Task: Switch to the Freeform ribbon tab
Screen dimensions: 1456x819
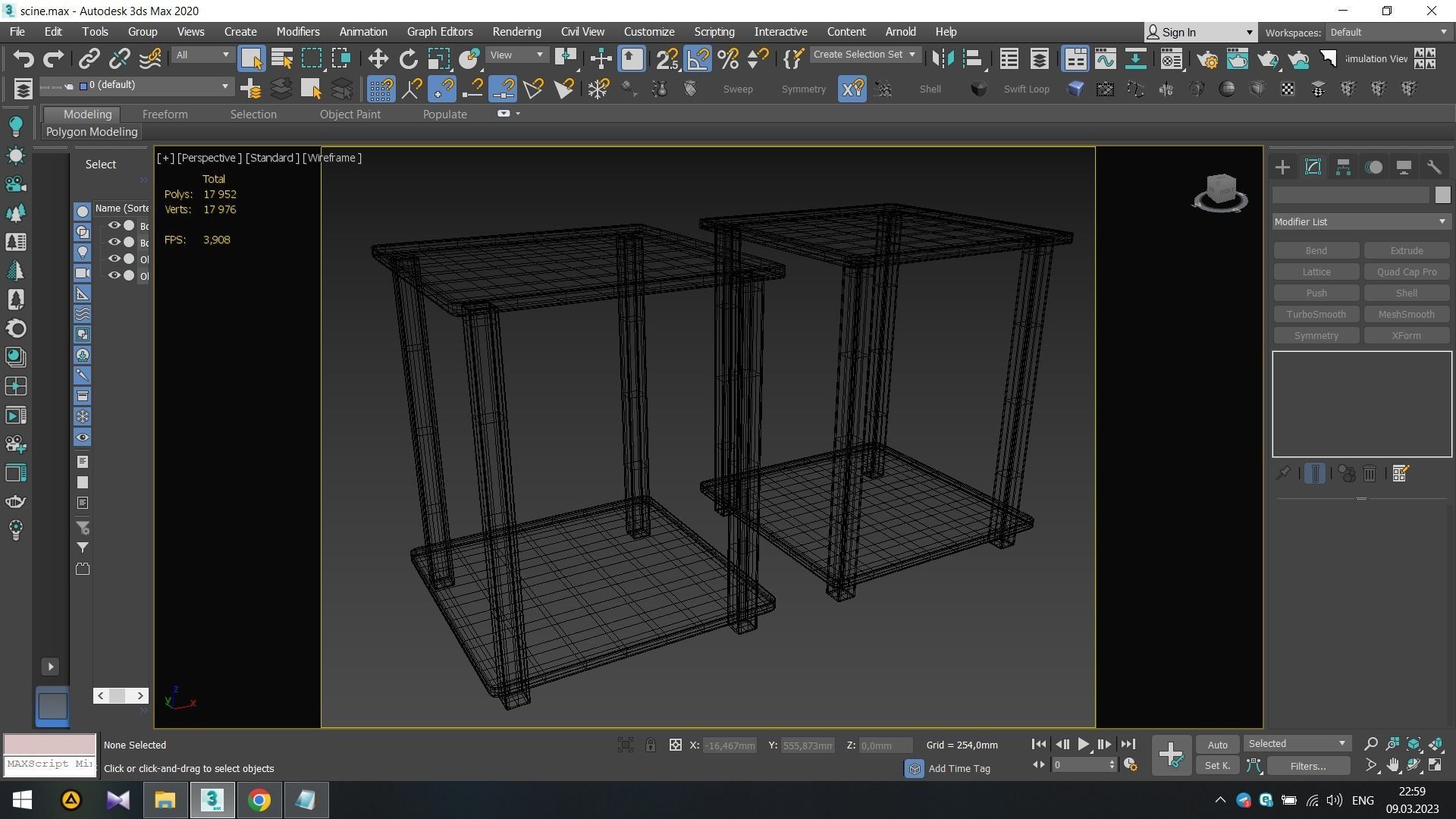Action: (165, 114)
